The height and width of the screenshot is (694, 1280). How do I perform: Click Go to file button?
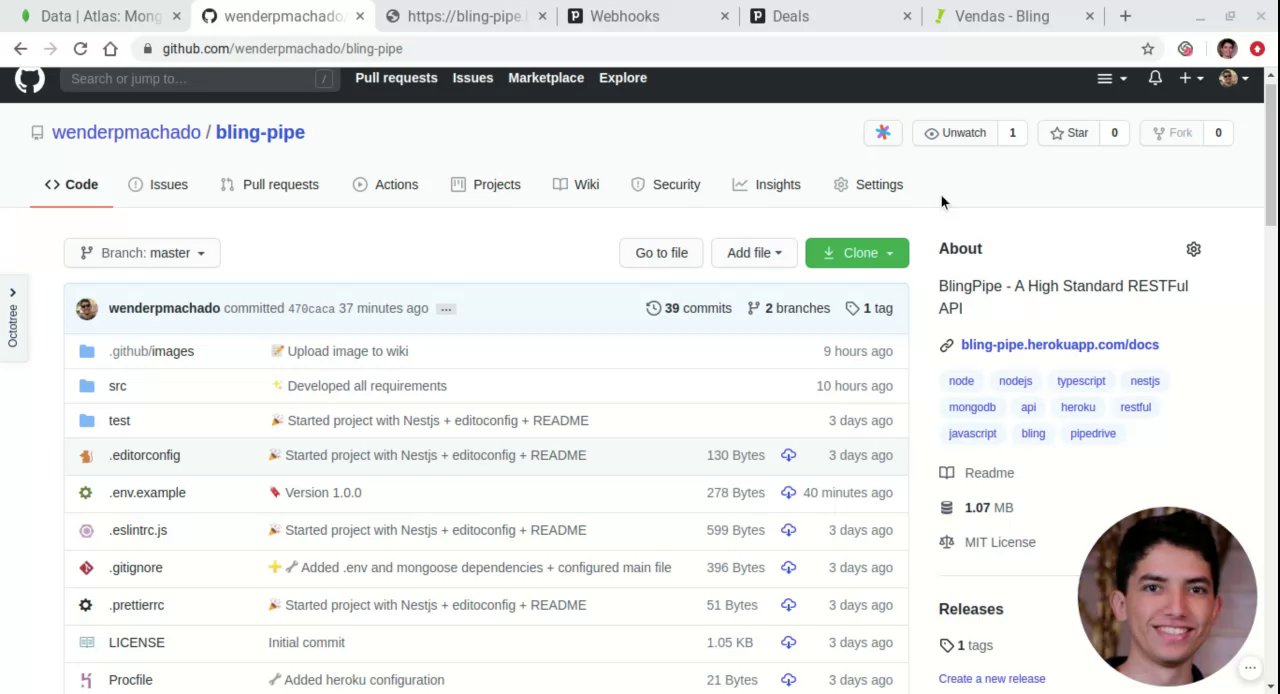661,253
